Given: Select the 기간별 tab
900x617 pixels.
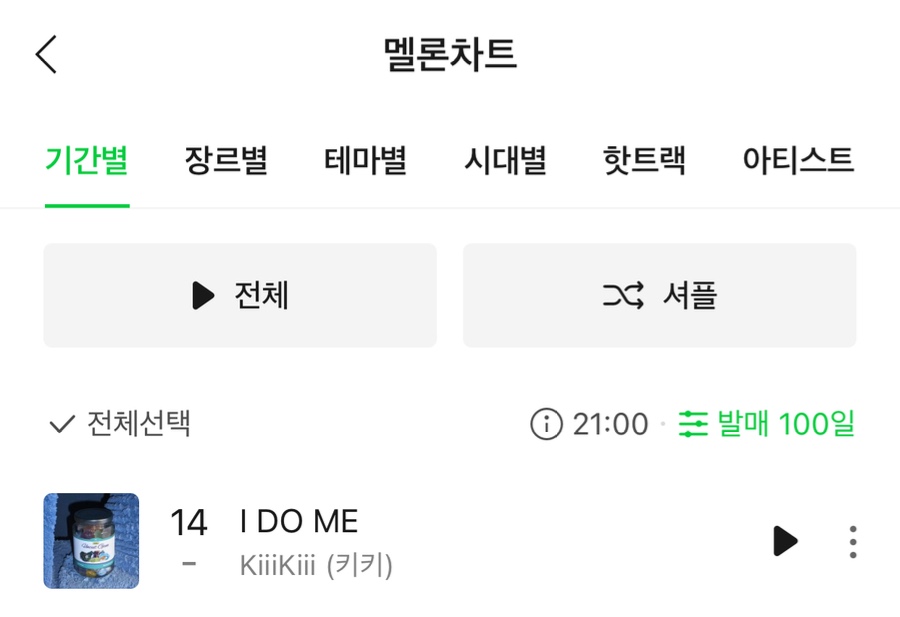Looking at the screenshot, I should pyautogui.click(x=87, y=160).
